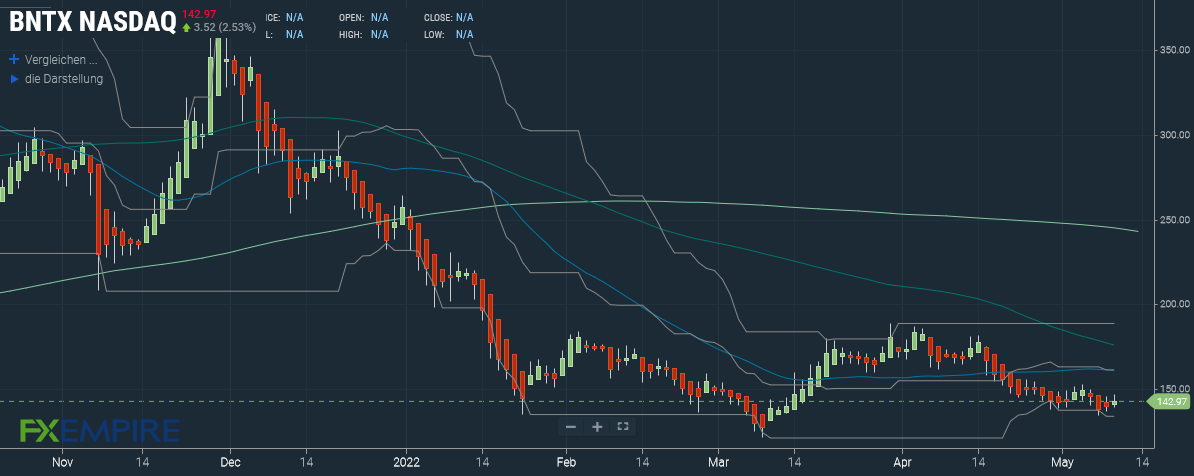Image resolution: width=1194 pixels, height=476 pixels.
Task: Click the HIGH N/A value in header
Action: coord(379,34)
